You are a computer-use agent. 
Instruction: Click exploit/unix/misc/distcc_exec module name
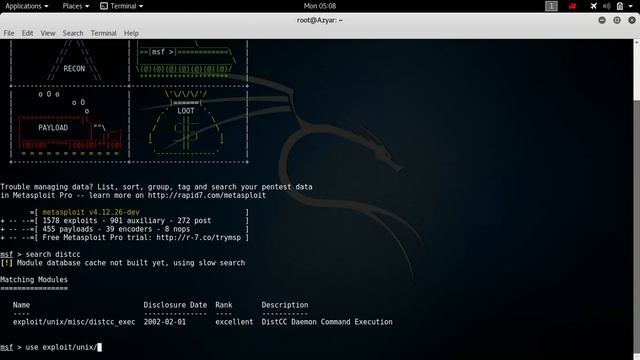74,322
